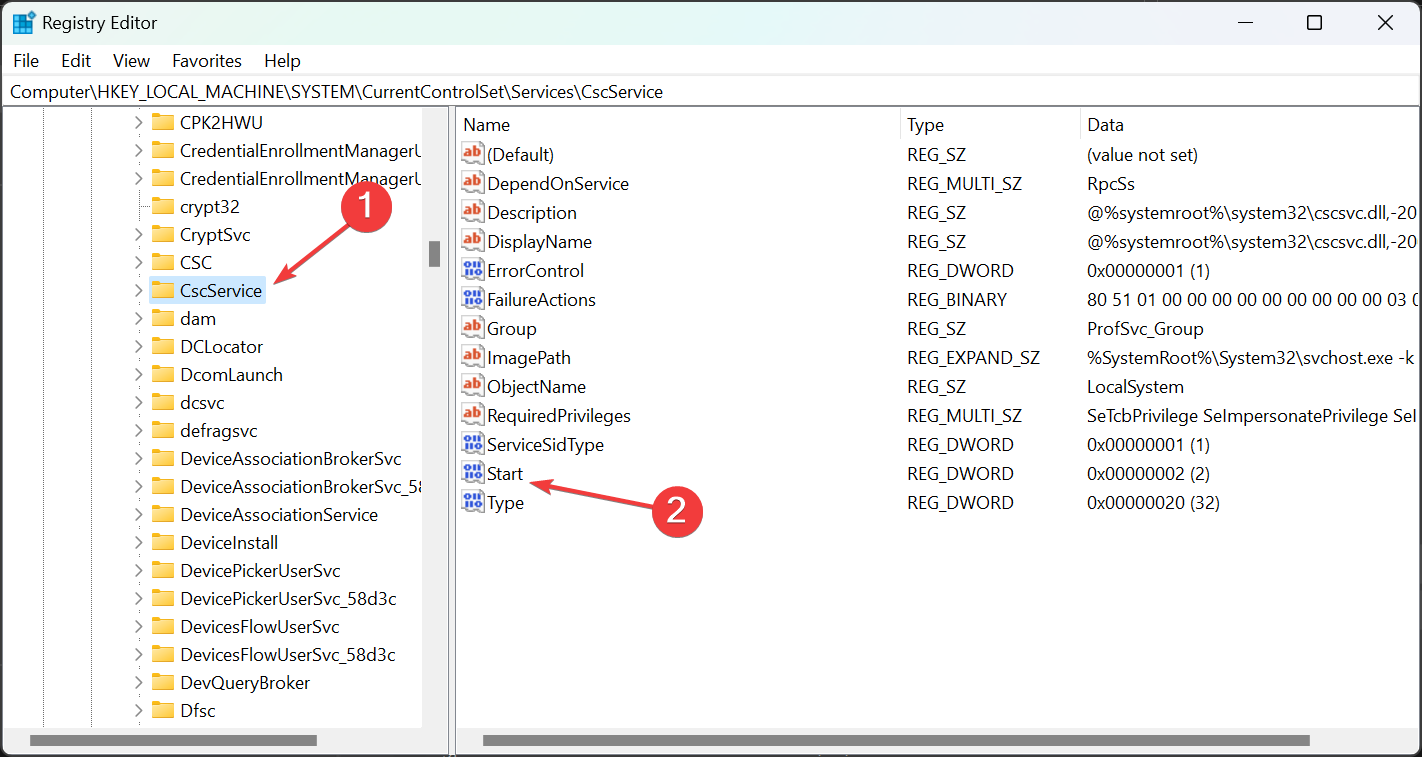This screenshot has width=1422, height=757.
Task: Open the File menu
Action: pyautogui.click(x=26, y=60)
